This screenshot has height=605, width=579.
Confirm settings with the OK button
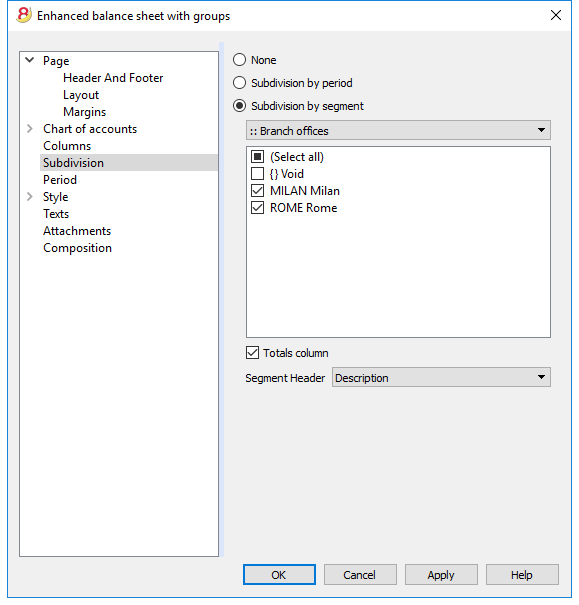click(279, 575)
